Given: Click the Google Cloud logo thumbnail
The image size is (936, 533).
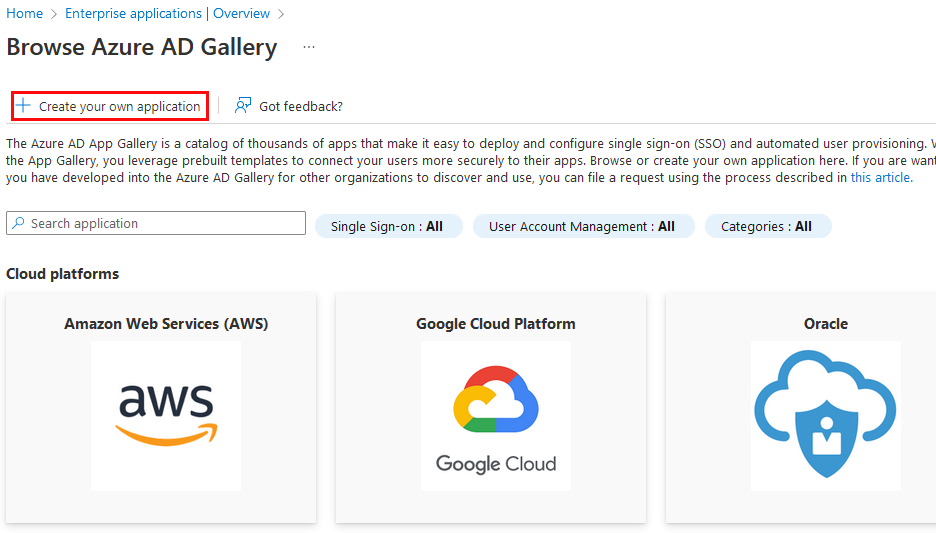Looking at the screenshot, I should point(495,416).
